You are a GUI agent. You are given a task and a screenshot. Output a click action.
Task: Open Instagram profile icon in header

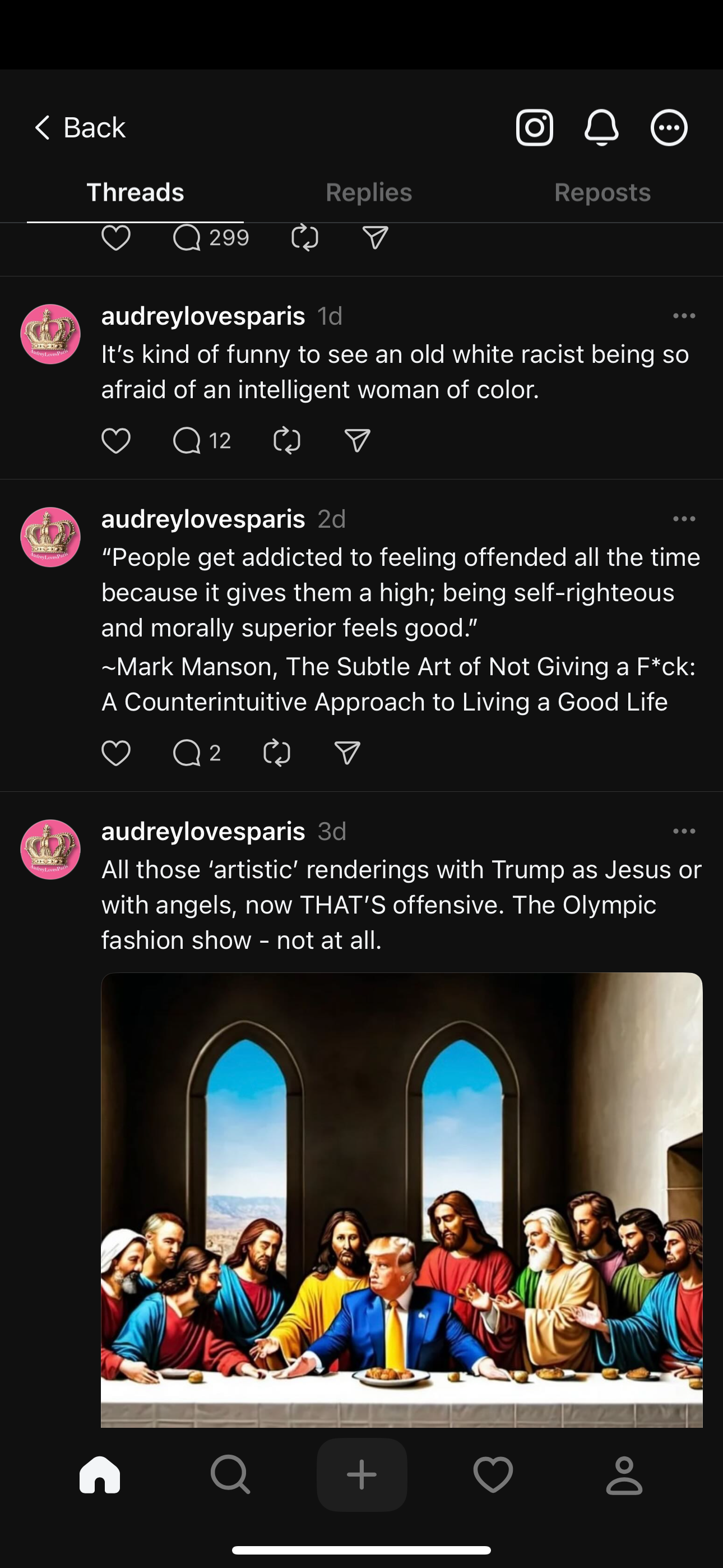534,128
